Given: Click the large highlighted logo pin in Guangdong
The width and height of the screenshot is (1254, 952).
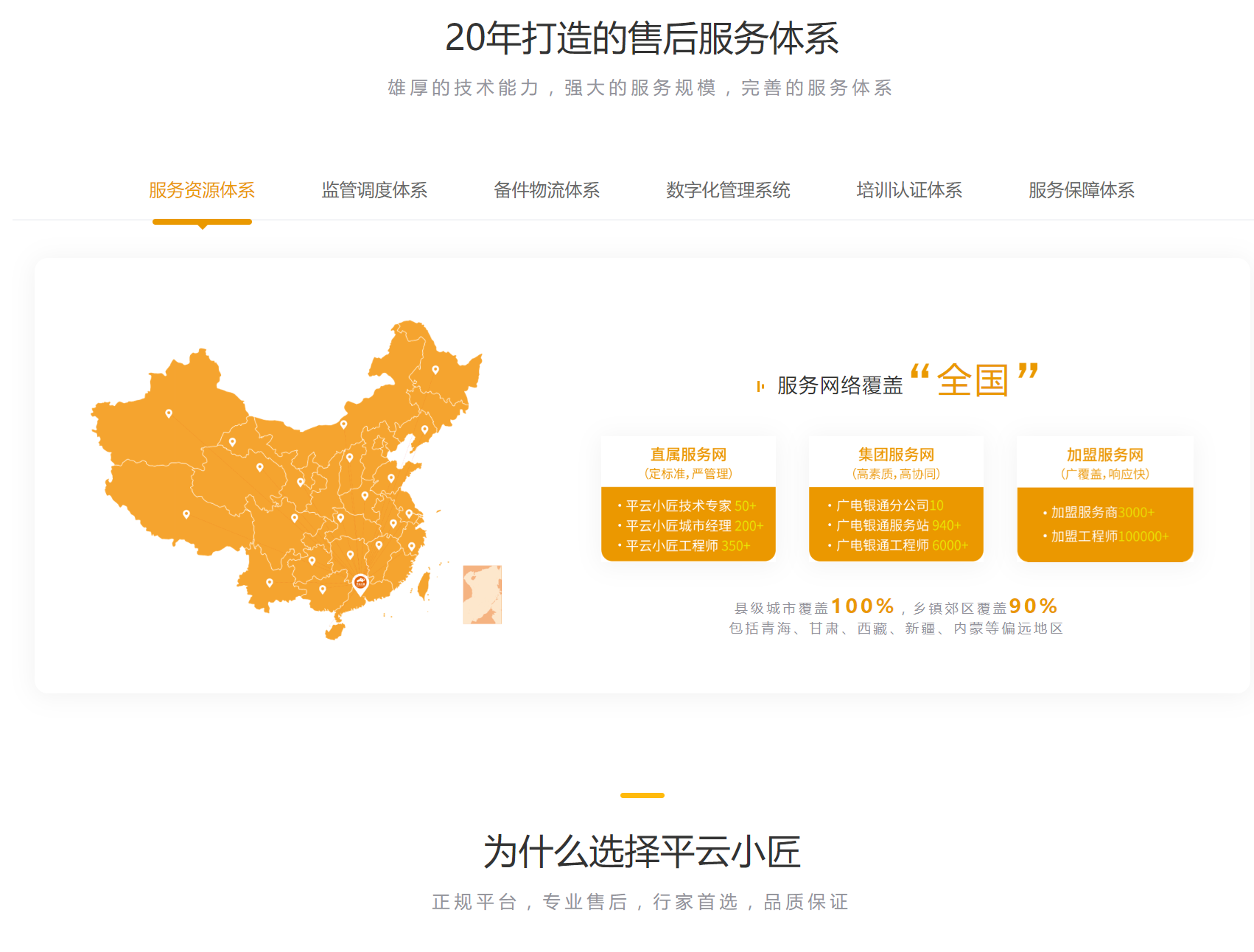Looking at the screenshot, I should click(x=360, y=584).
